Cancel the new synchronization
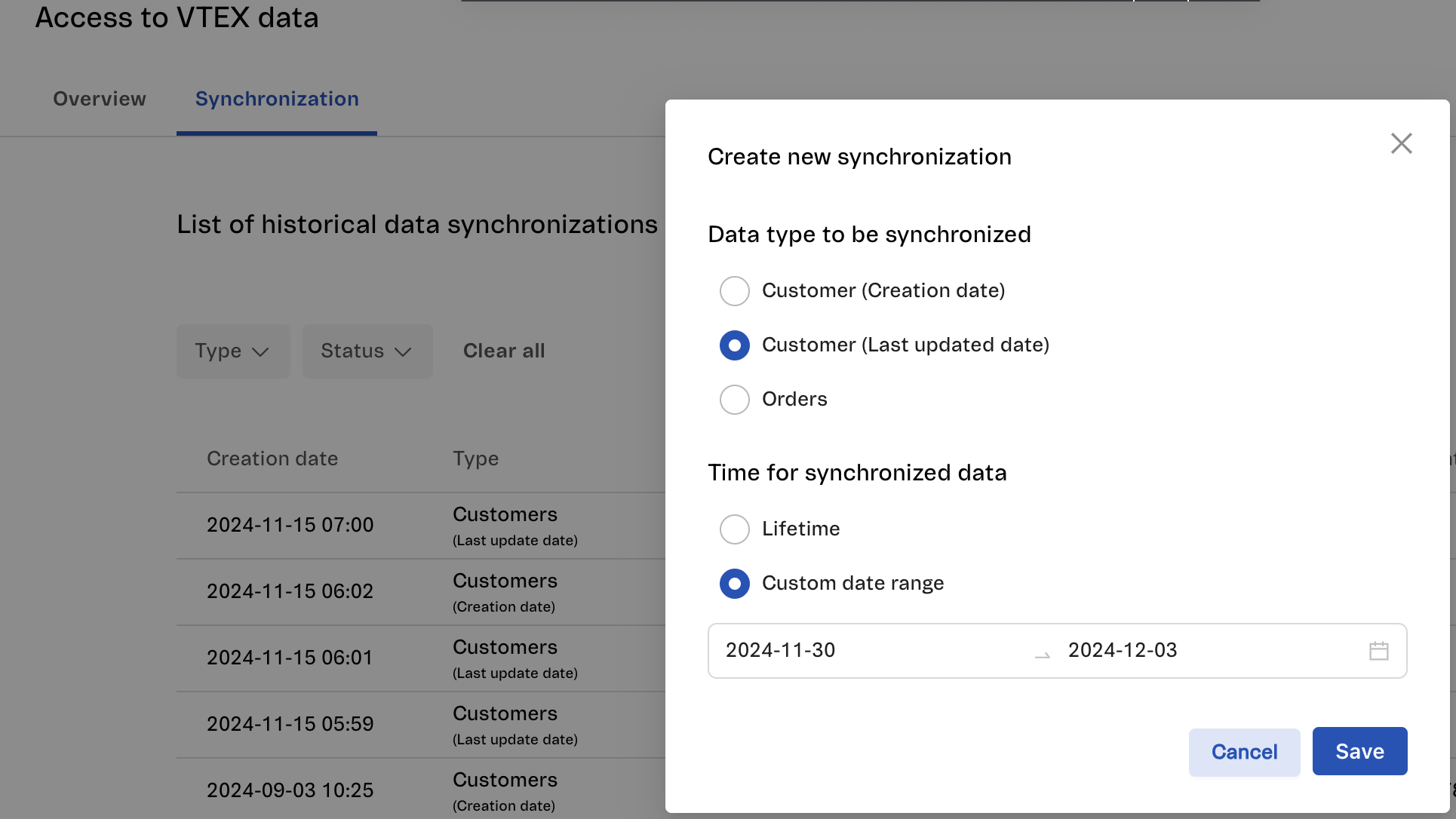 pos(1244,752)
